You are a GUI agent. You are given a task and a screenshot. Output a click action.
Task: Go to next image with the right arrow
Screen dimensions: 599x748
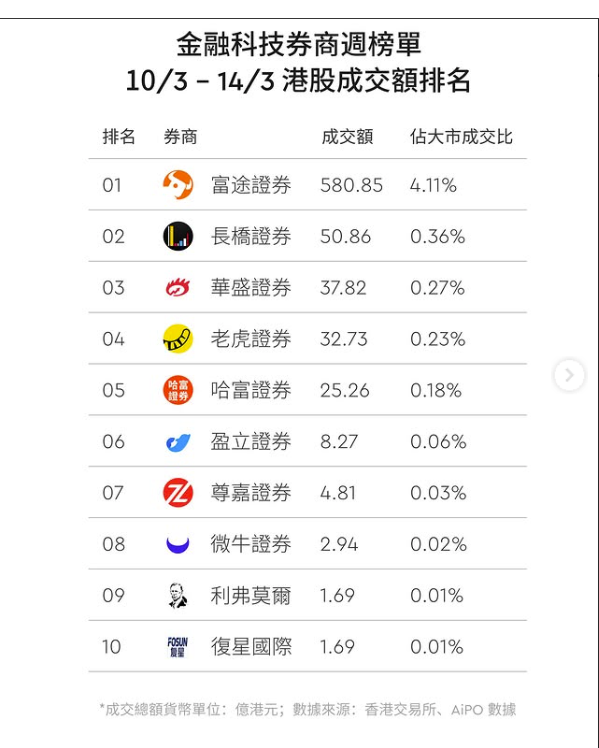(569, 375)
